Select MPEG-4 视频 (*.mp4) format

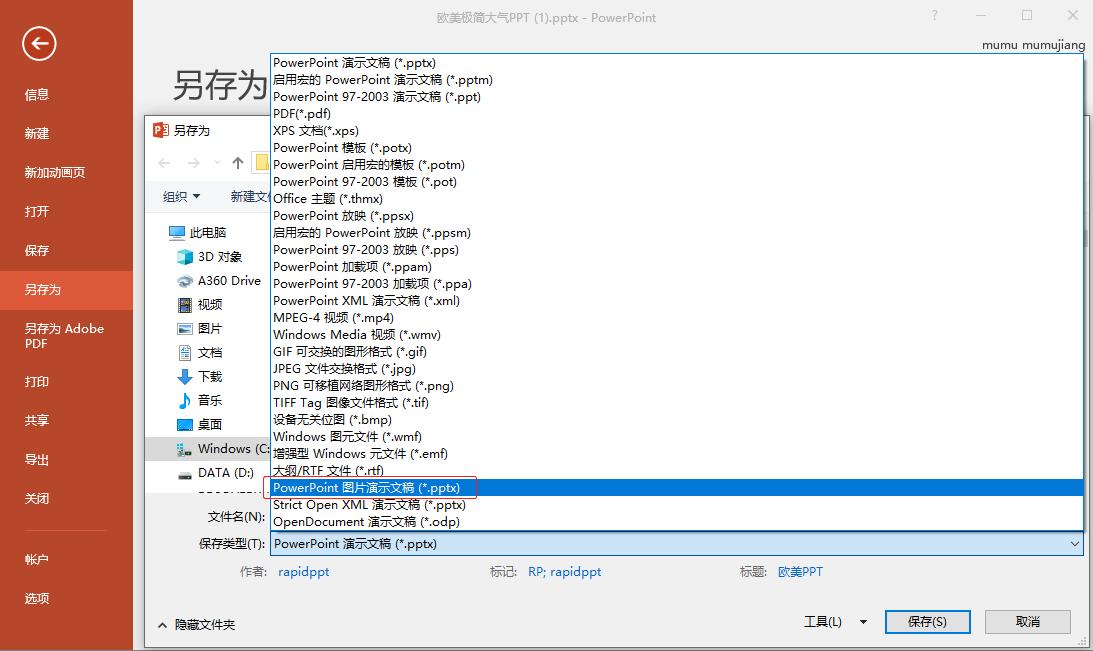(333, 318)
